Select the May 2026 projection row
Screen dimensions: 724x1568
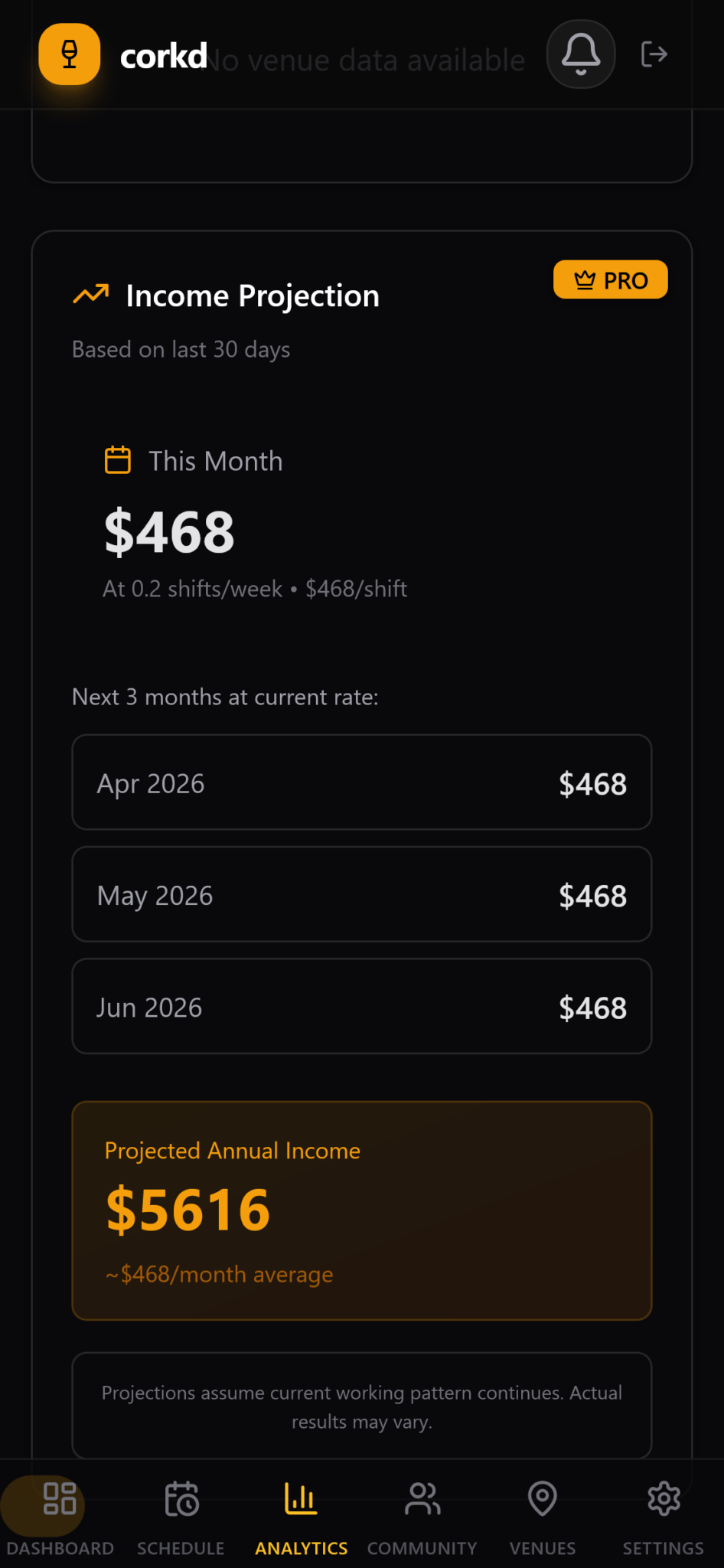pyautogui.click(x=362, y=894)
